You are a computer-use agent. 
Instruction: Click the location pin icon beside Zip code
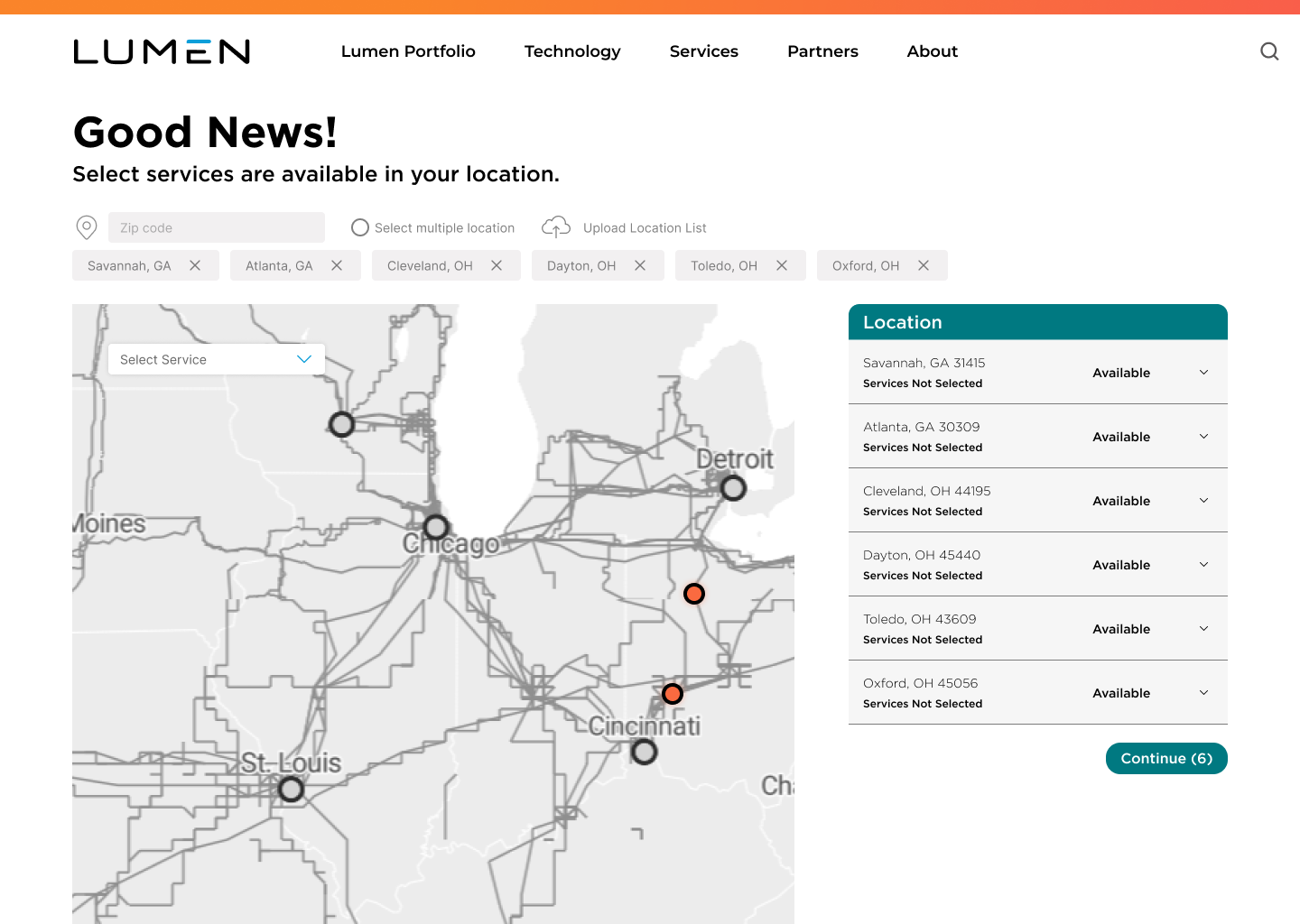coord(87,227)
